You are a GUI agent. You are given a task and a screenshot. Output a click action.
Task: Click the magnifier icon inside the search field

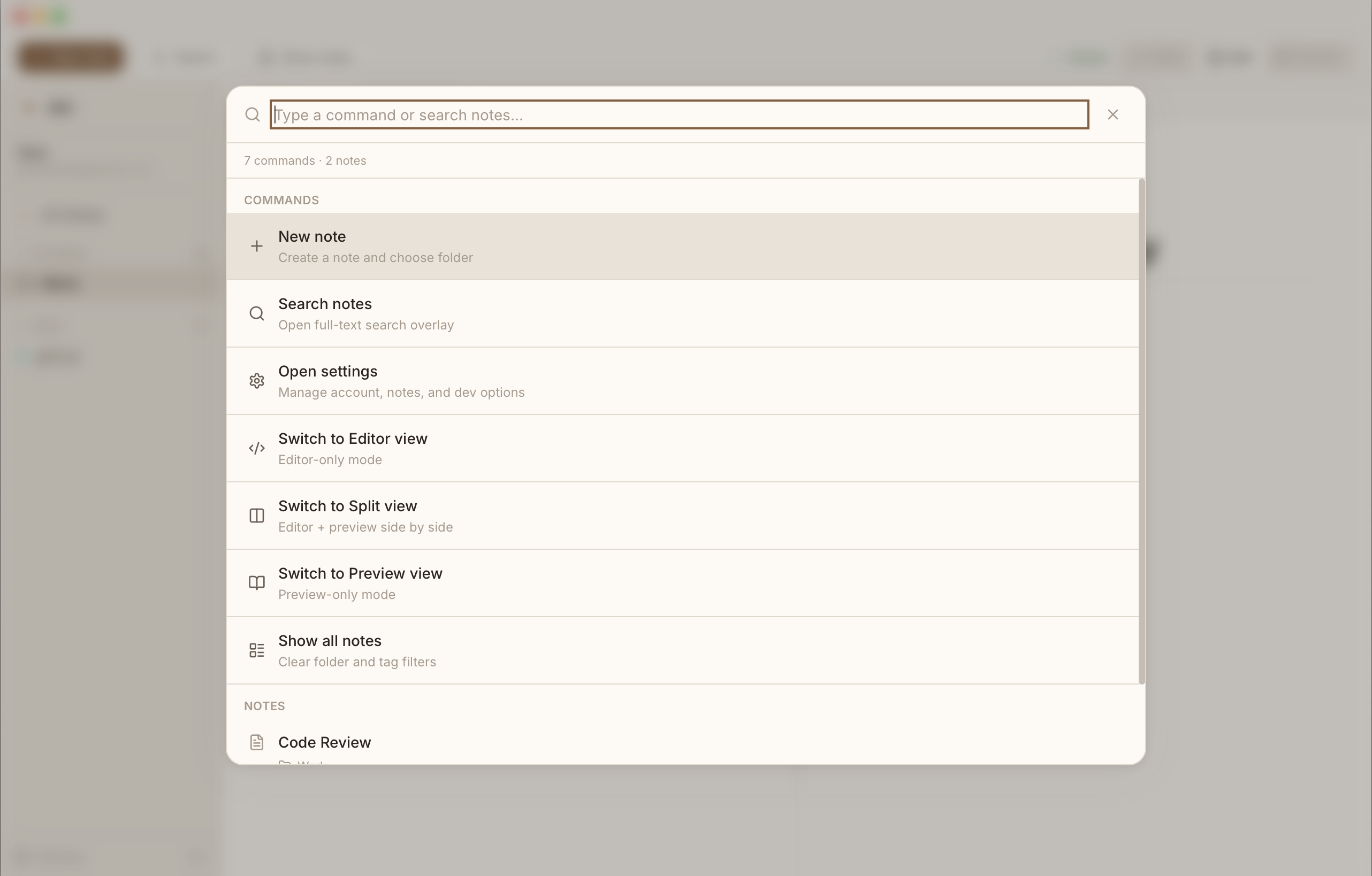253,114
